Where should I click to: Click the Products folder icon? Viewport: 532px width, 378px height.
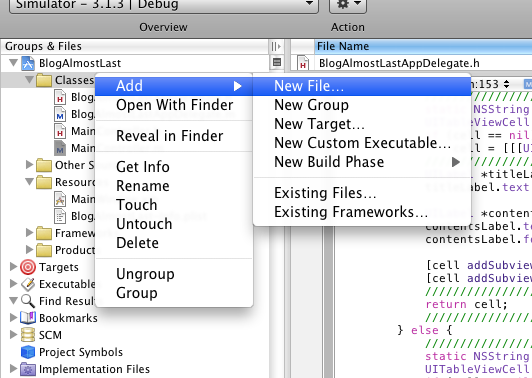pos(44,250)
